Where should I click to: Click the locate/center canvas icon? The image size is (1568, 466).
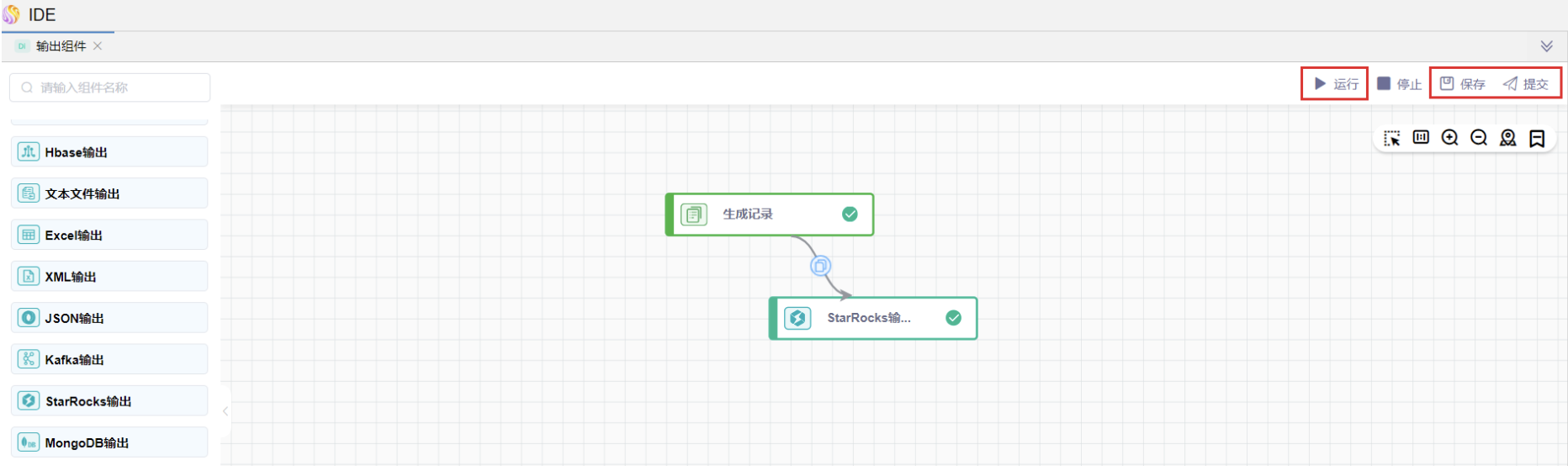click(x=1507, y=138)
